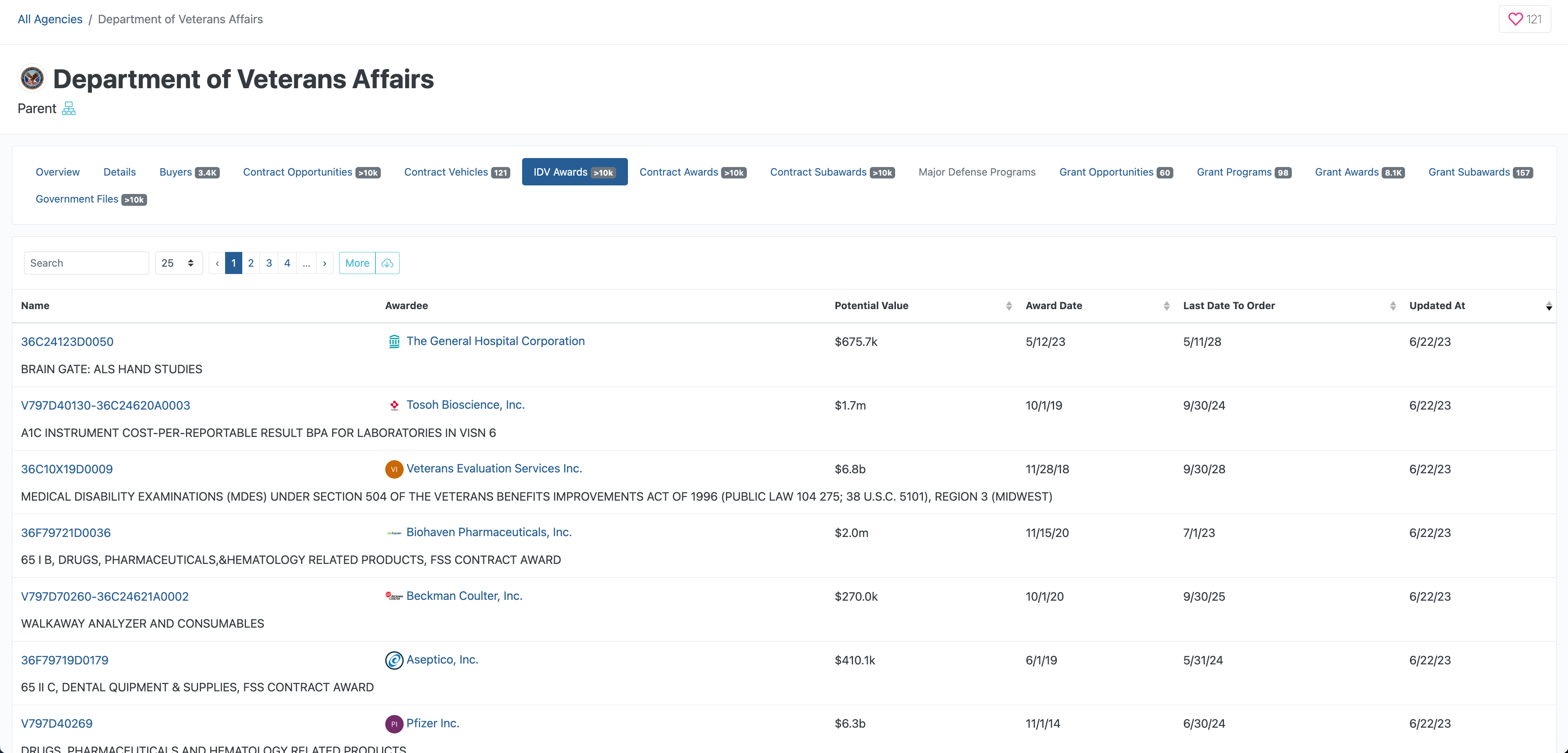Screen dimensions: 1568x753
Task: Click The General Hospital Corporation institution icon
Action: pos(394,341)
